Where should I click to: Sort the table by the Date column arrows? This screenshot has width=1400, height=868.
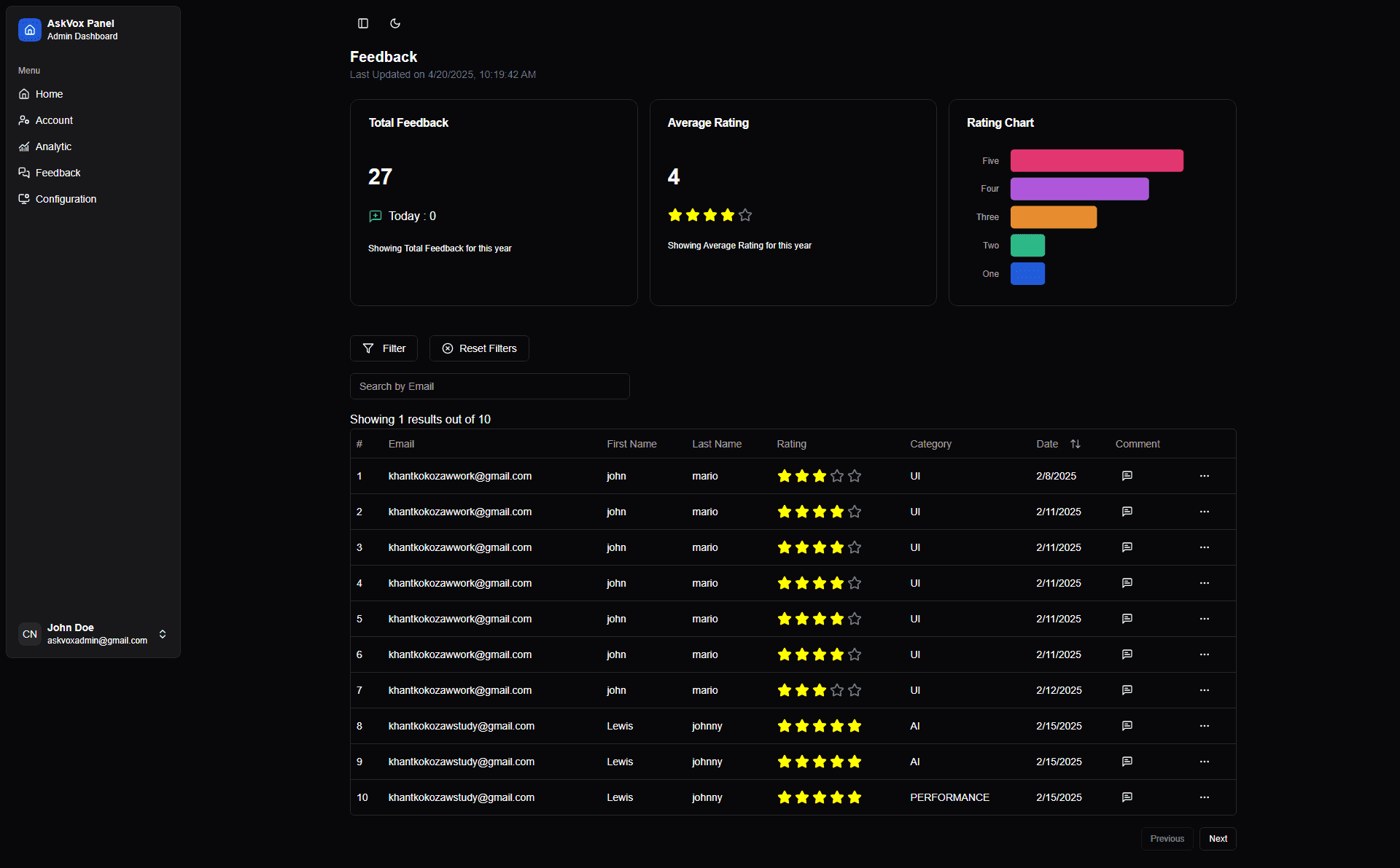[1075, 443]
